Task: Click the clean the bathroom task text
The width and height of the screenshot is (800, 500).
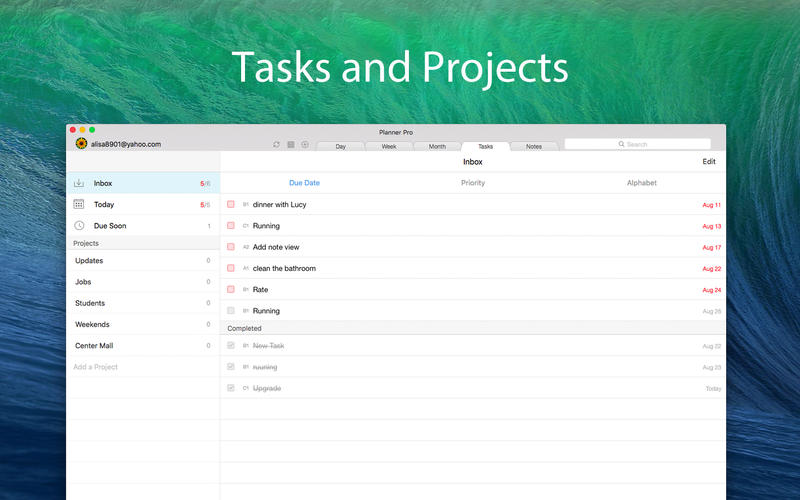Action: pyautogui.click(x=284, y=268)
